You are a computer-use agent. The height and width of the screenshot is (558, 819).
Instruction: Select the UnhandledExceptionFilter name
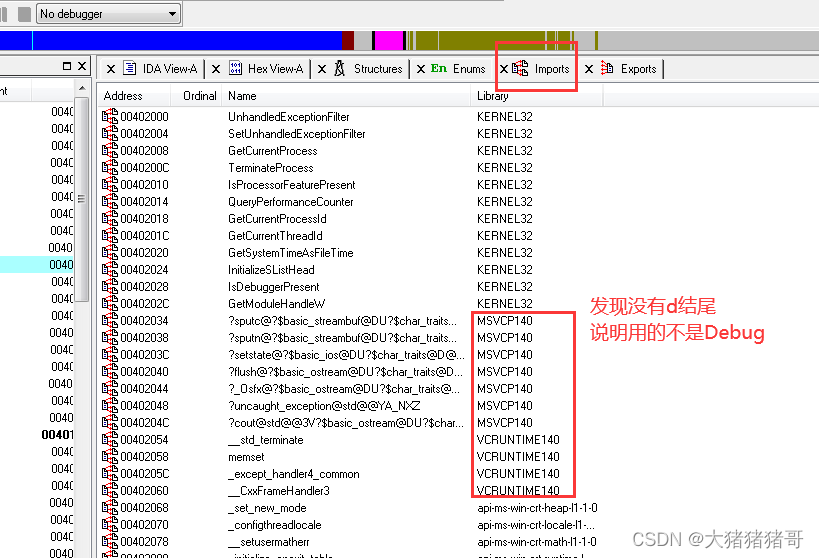(288, 117)
